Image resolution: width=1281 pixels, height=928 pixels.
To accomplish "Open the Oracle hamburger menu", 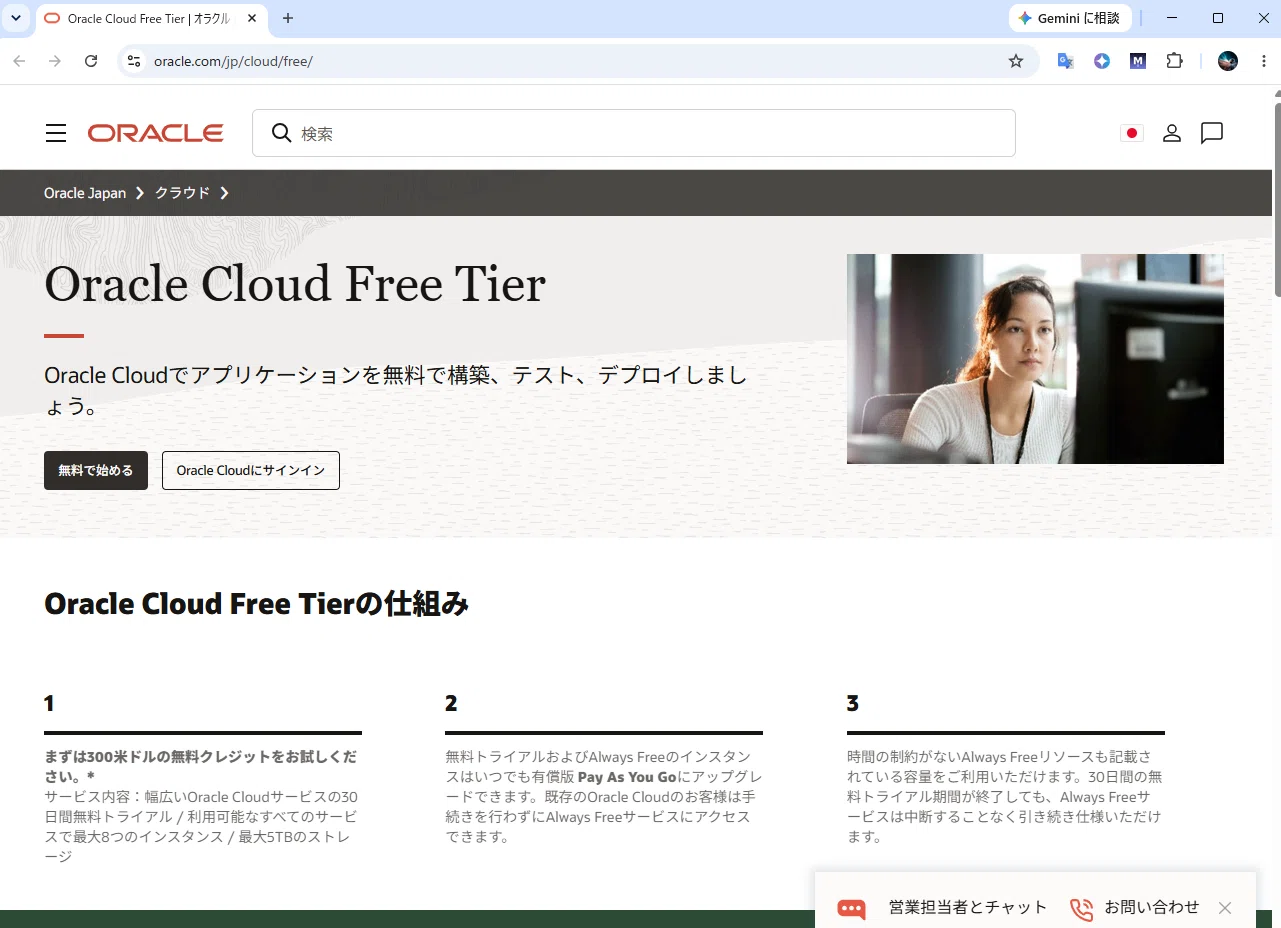I will point(56,133).
